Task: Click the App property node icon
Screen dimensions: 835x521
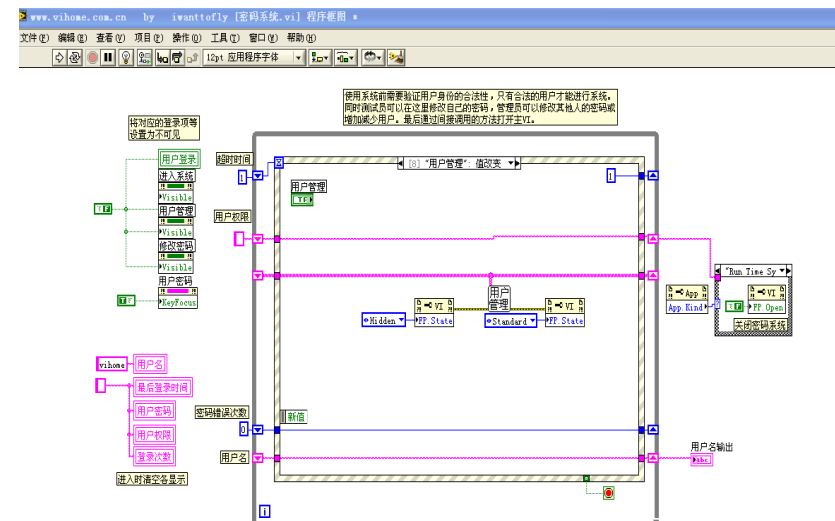Action: pyautogui.click(x=685, y=292)
